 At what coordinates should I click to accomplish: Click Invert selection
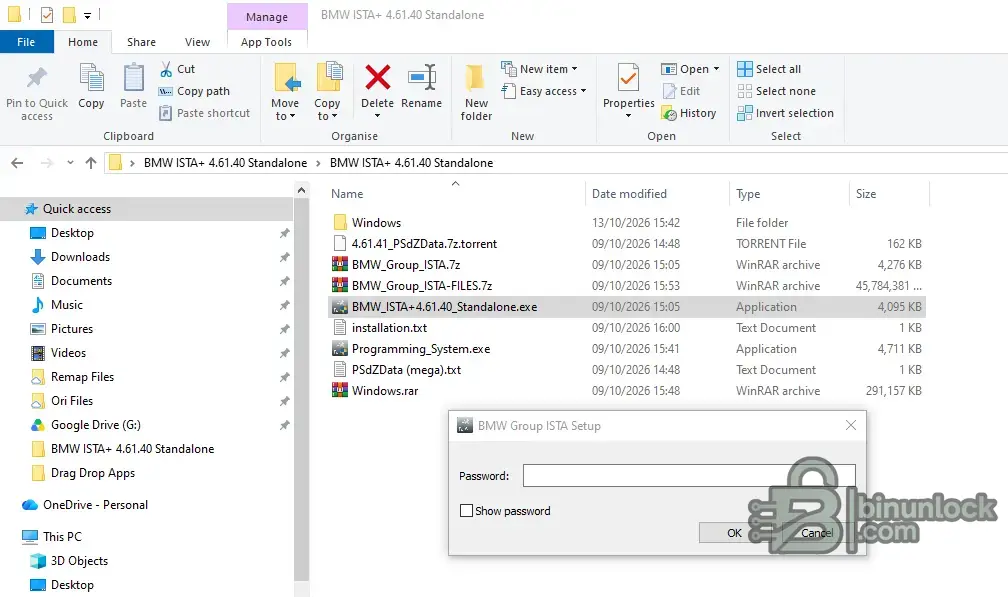tap(785, 113)
